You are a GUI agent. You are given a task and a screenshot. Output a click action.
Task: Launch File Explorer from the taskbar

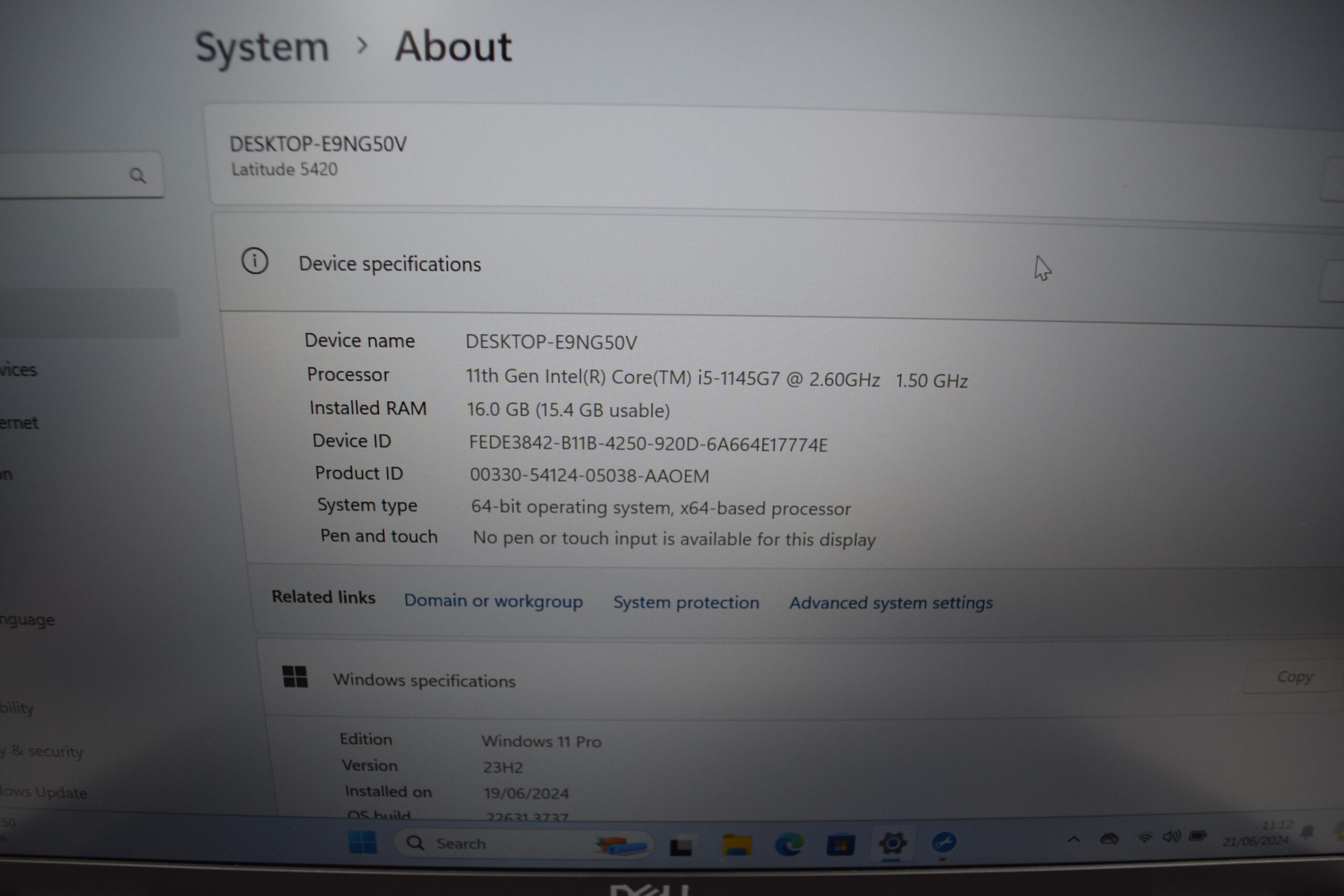737,845
